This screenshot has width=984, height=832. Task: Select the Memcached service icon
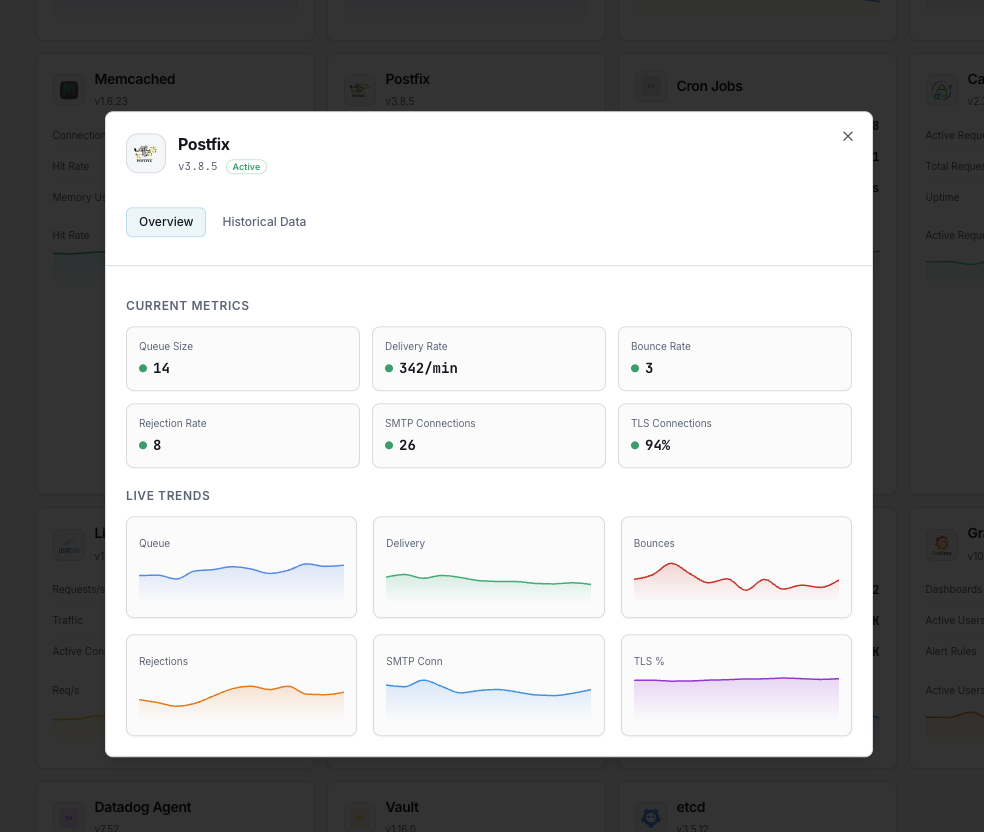[68, 90]
